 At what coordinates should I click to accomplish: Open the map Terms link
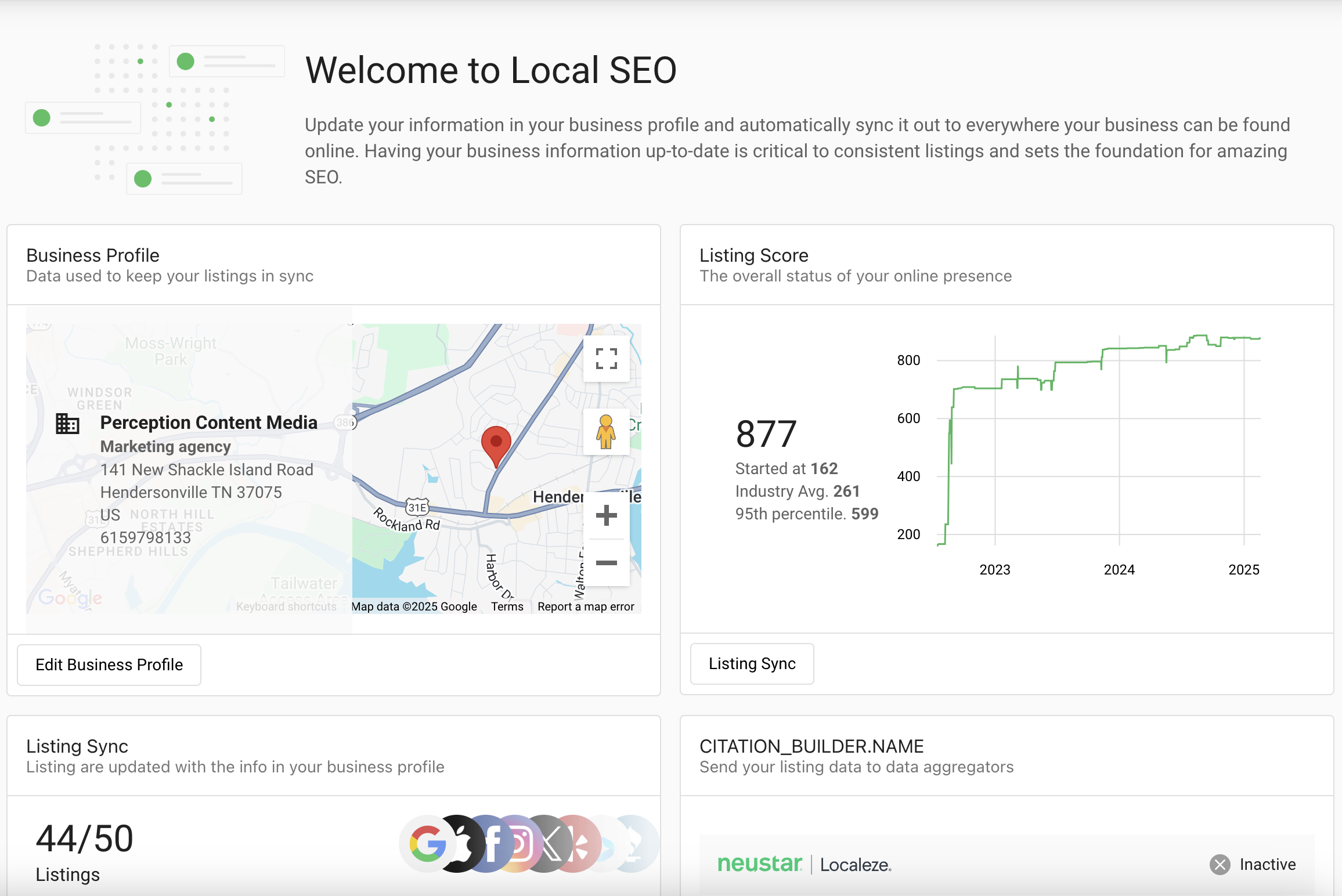point(507,606)
